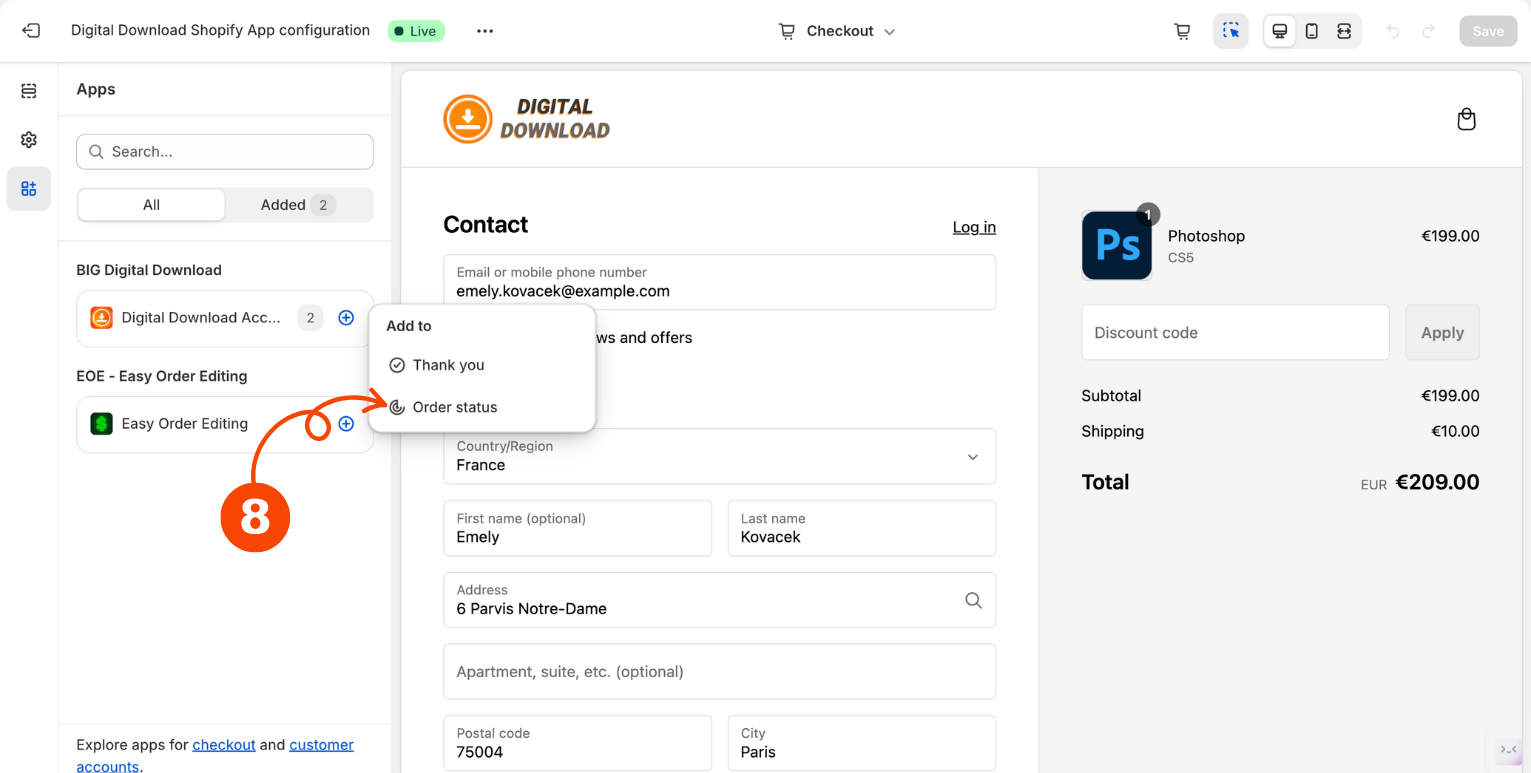Click plus icon beside Digital Download Account

(x=346, y=318)
